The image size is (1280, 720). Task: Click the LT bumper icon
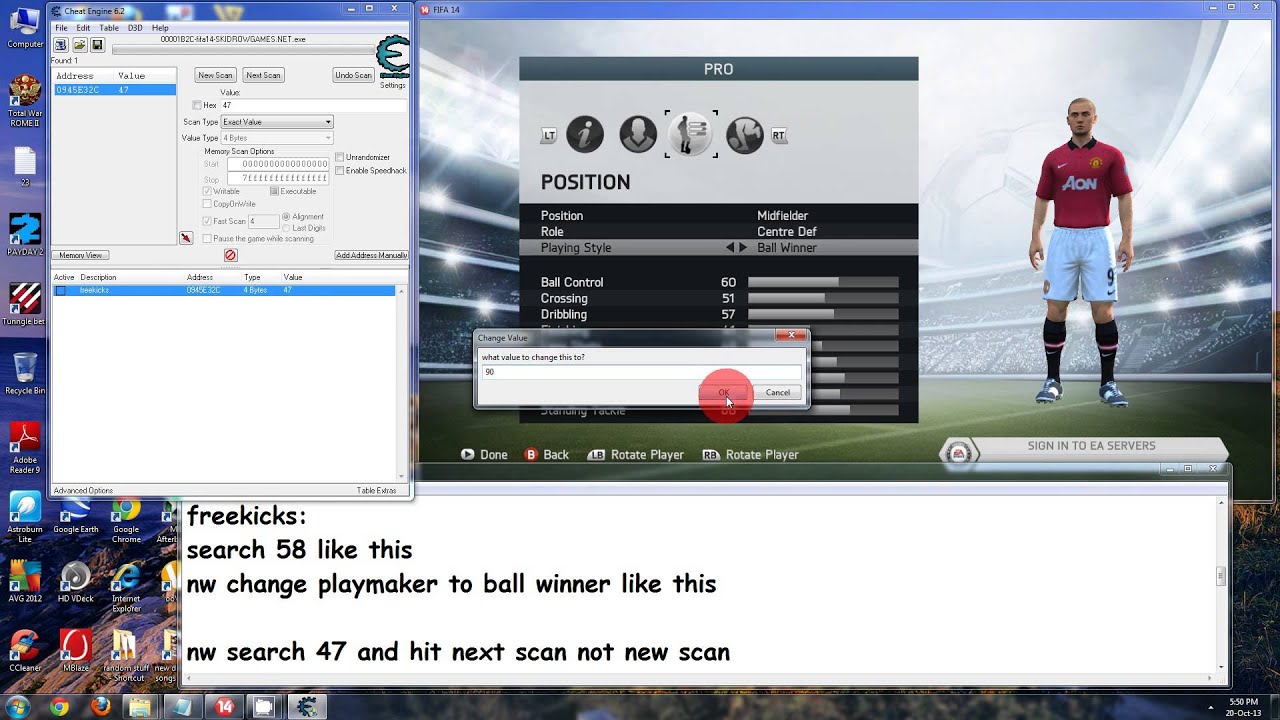pos(549,136)
